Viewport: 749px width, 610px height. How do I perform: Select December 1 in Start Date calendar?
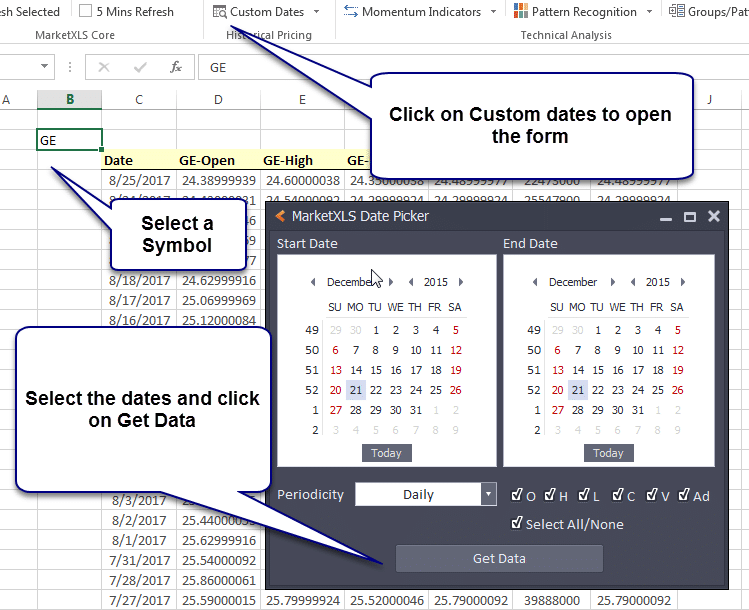coord(376,330)
